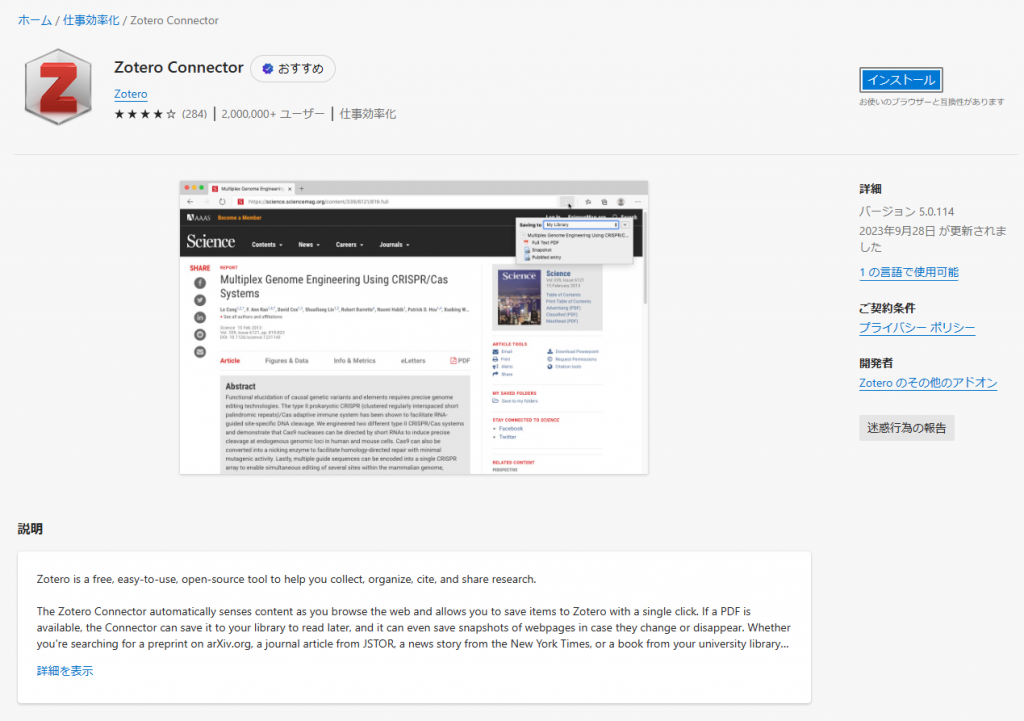Open Zotero のその他のアドオン link
The width and height of the screenshot is (1024, 721).
928,383
